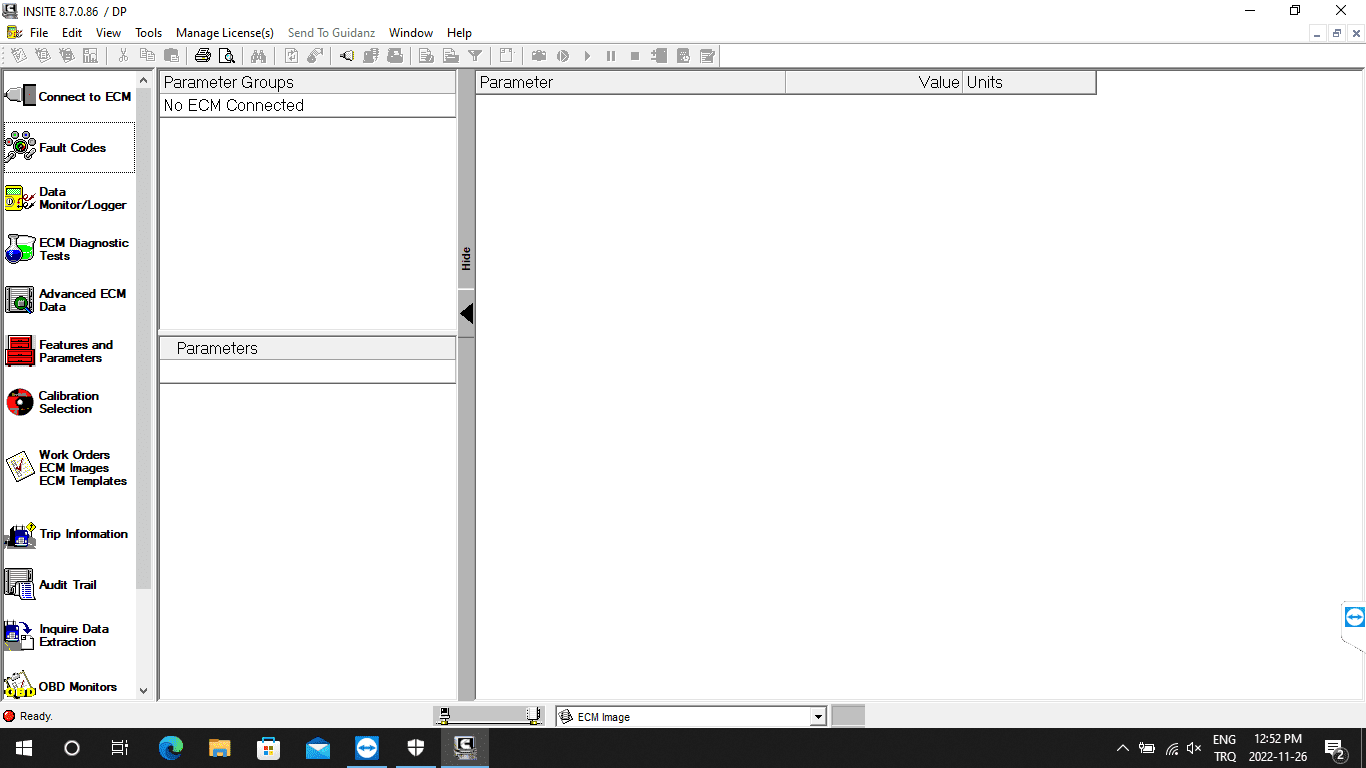
Task: Open the Fault Codes view
Action: coord(68,148)
